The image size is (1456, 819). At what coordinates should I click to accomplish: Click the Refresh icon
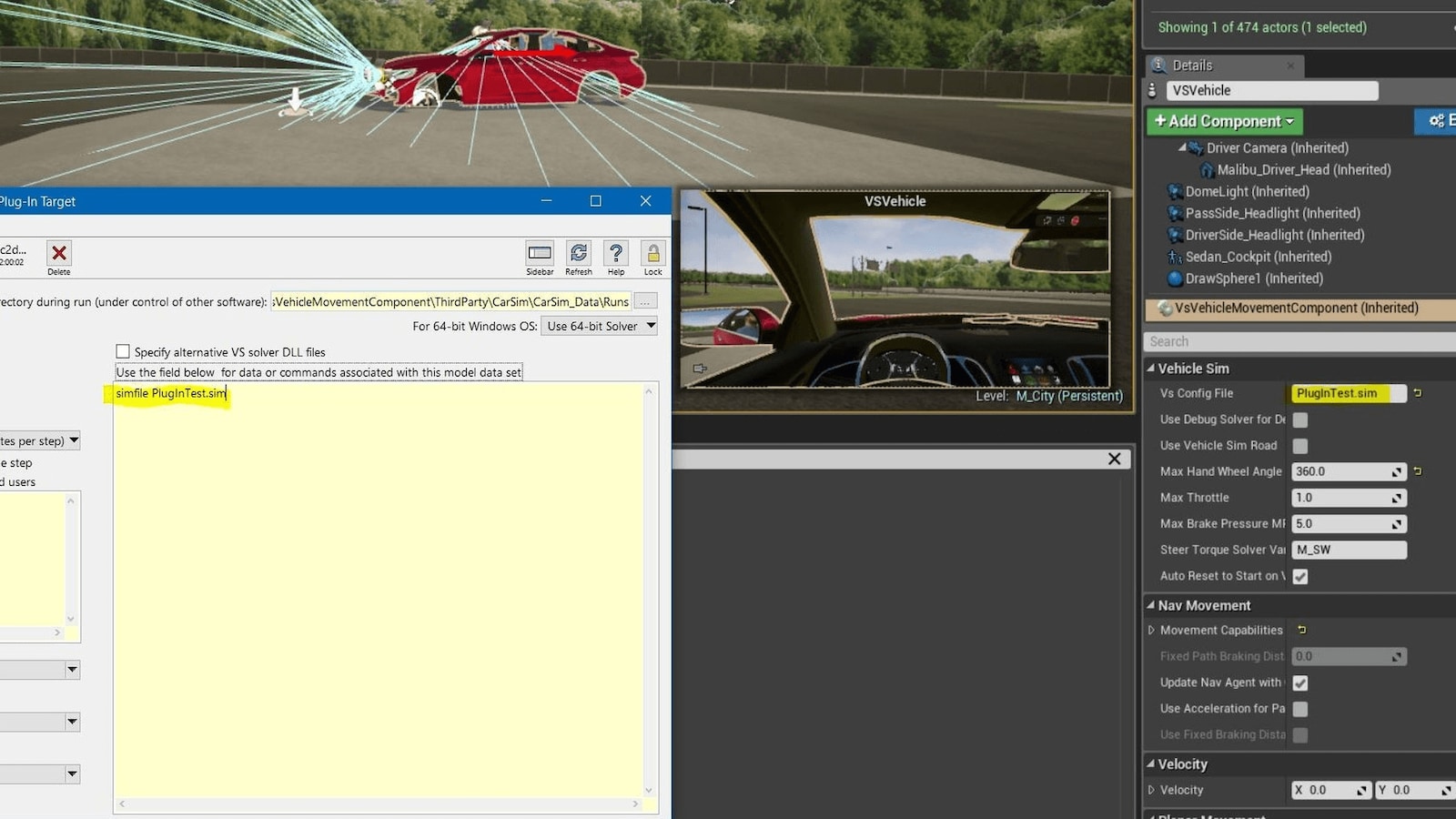tap(578, 253)
